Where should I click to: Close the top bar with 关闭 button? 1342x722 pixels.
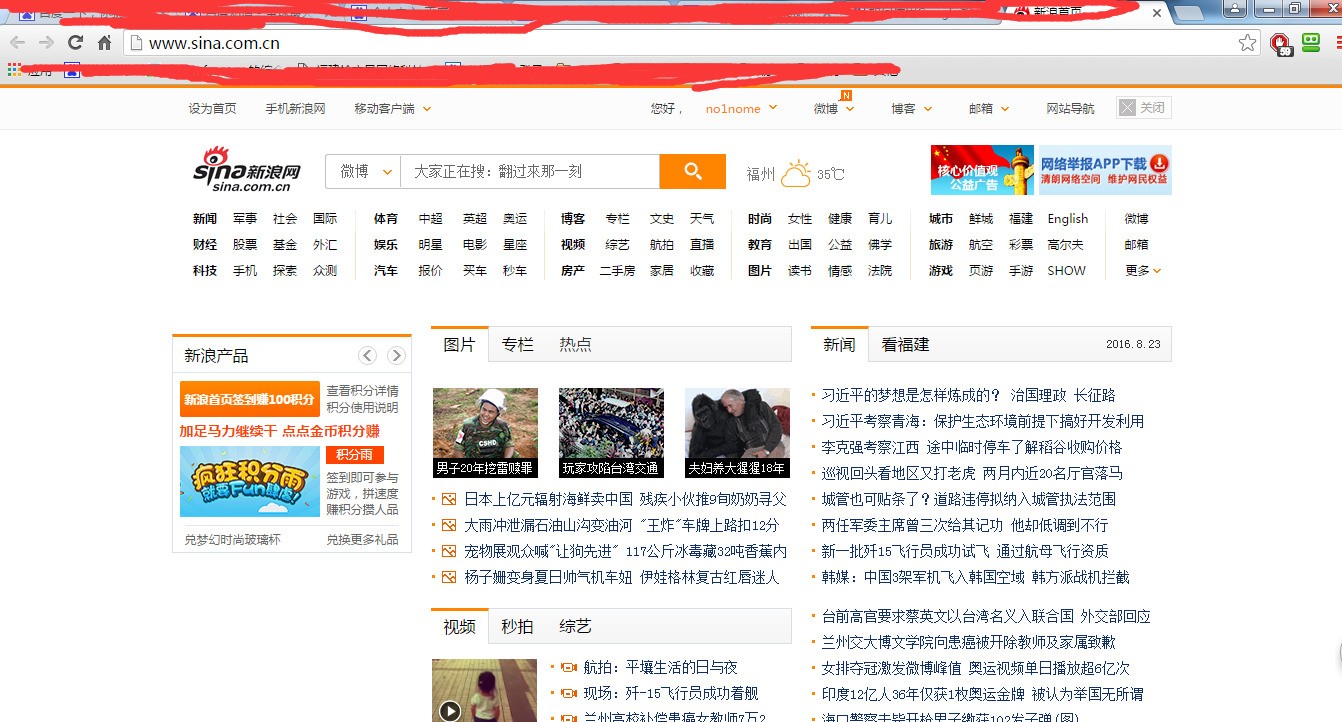pyautogui.click(x=1144, y=108)
